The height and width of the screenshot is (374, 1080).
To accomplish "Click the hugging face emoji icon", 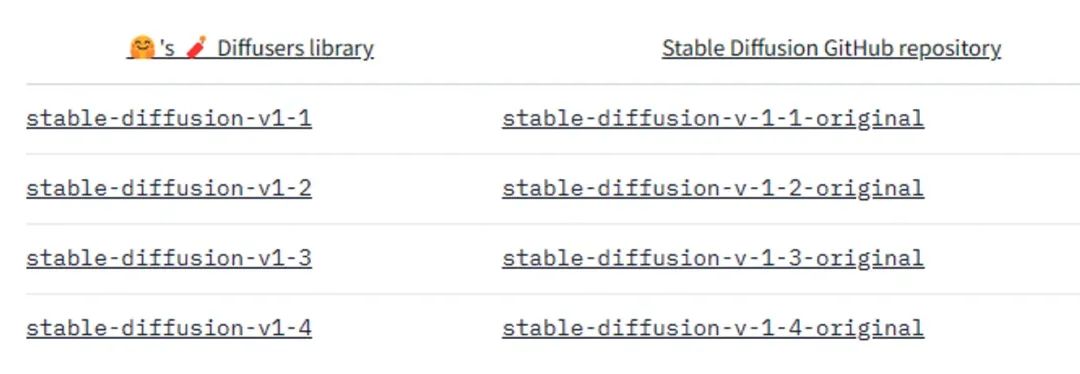I will click(x=142, y=48).
